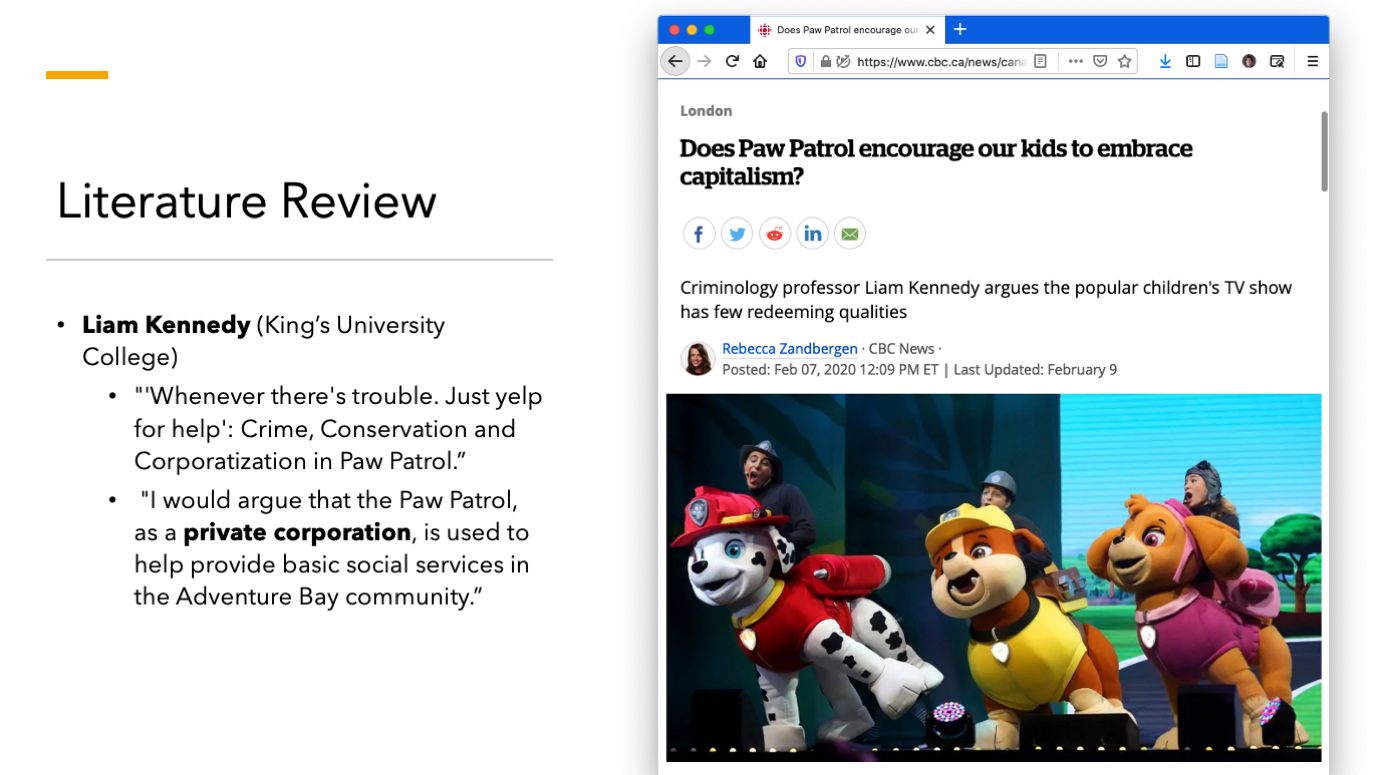Share article on Facebook
The width and height of the screenshot is (1378, 775).
point(699,234)
